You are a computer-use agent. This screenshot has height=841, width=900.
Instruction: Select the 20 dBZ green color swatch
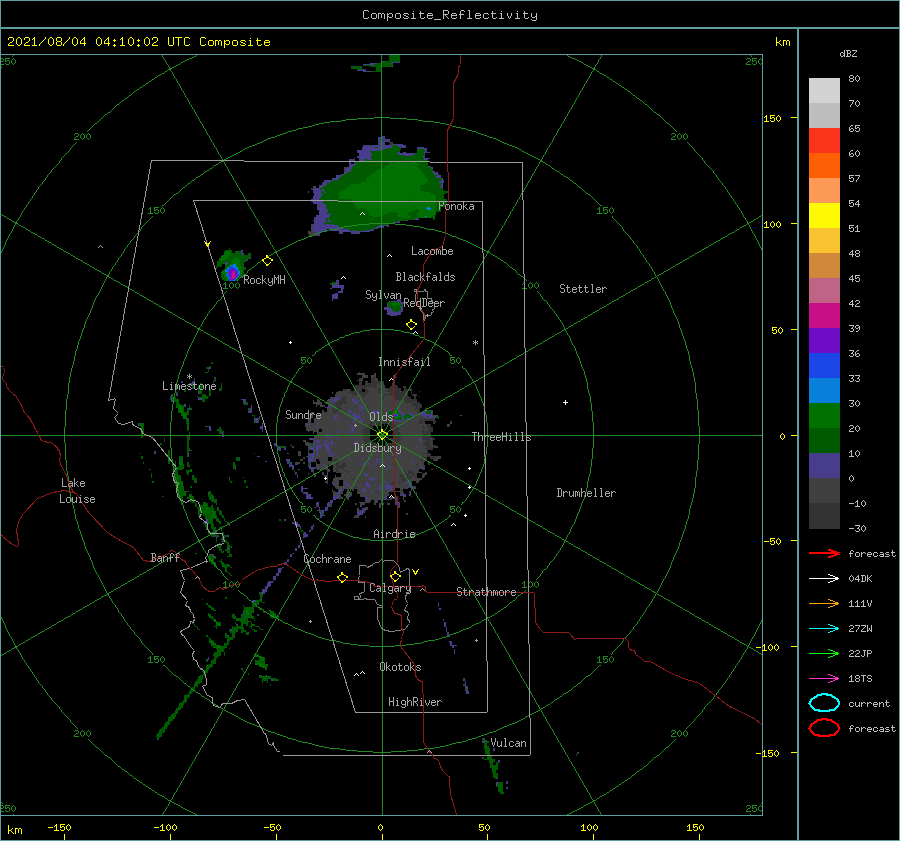click(x=824, y=416)
